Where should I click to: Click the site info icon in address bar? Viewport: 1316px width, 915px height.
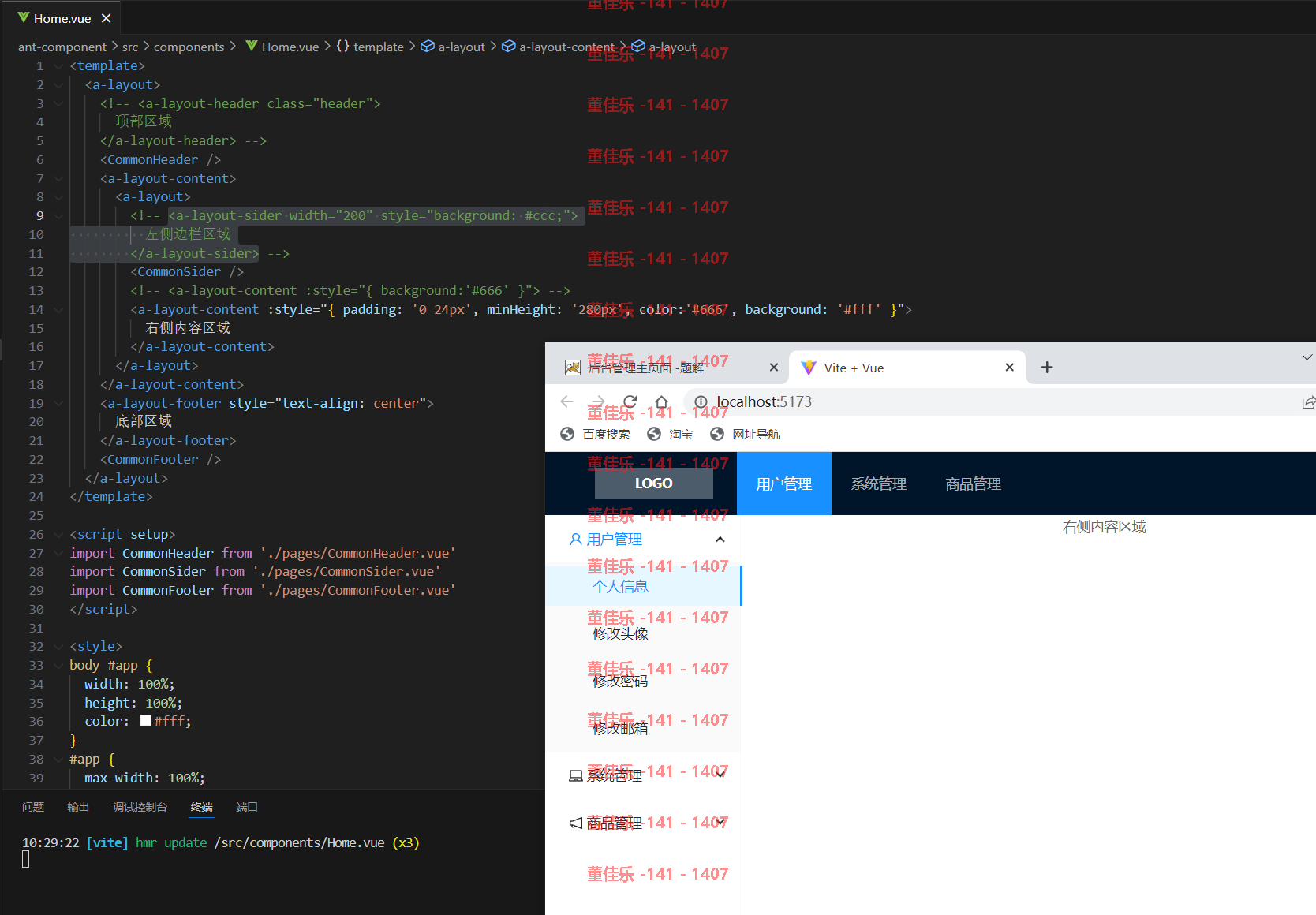701,402
